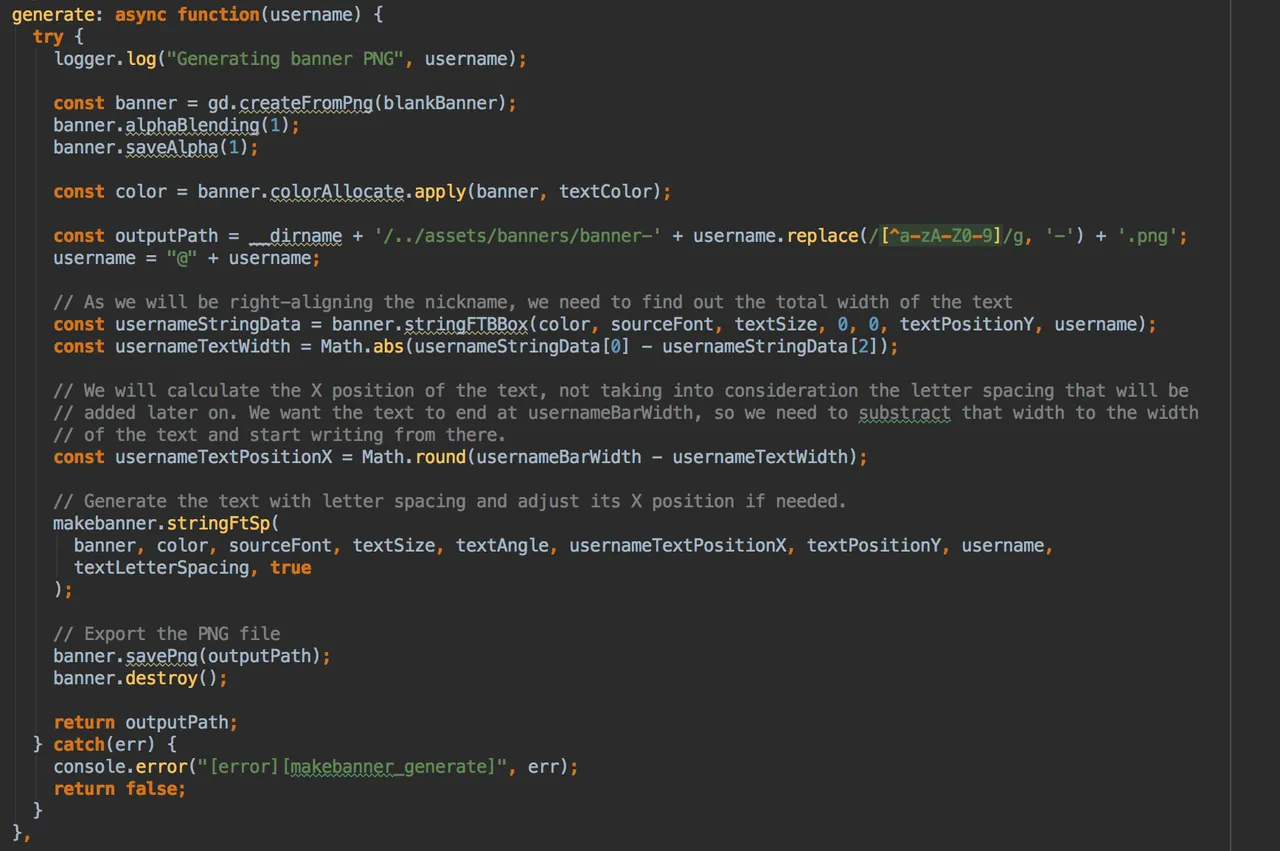The height and width of the screenshot is (851, 1280).
Task: Click the 'textColor' argument
Action: (x=605, y=191)
